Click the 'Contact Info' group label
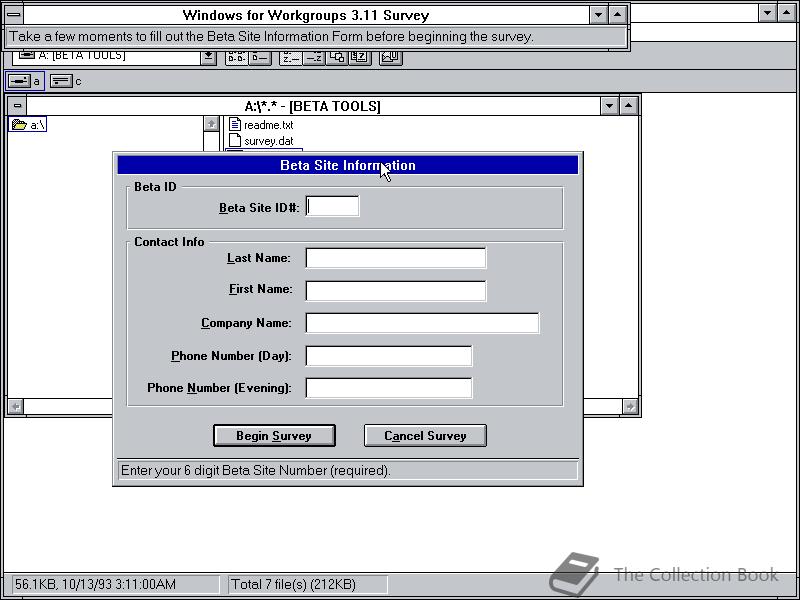 (x=169, y=242)
